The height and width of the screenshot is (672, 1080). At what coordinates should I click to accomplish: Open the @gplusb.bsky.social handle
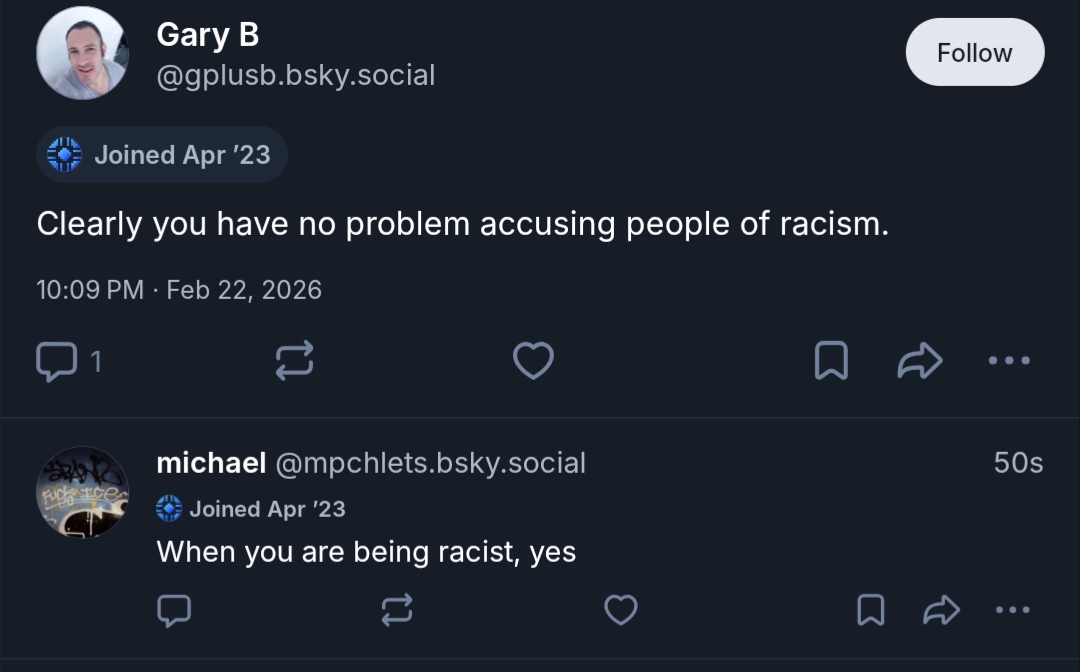click(296, 75)
